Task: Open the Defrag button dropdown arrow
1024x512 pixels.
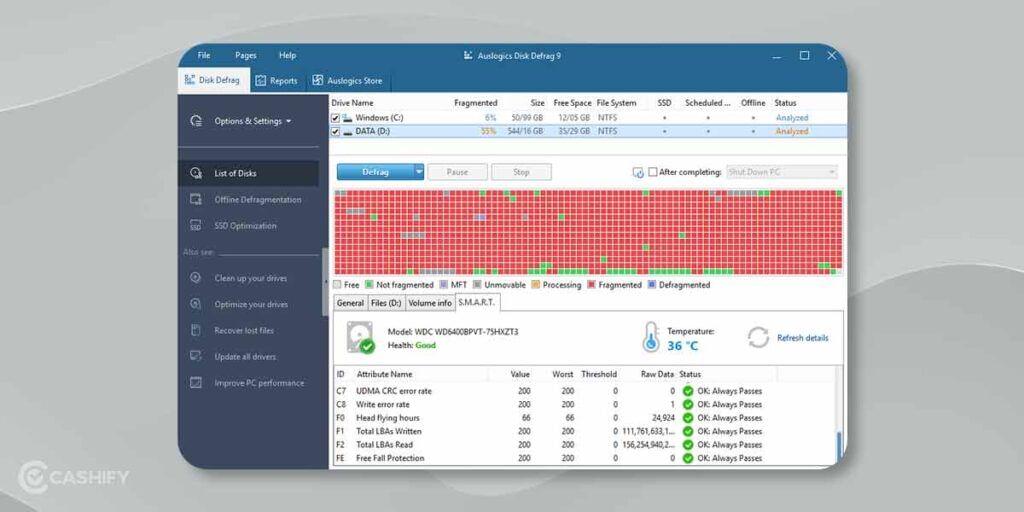Action: coord(418,172)
